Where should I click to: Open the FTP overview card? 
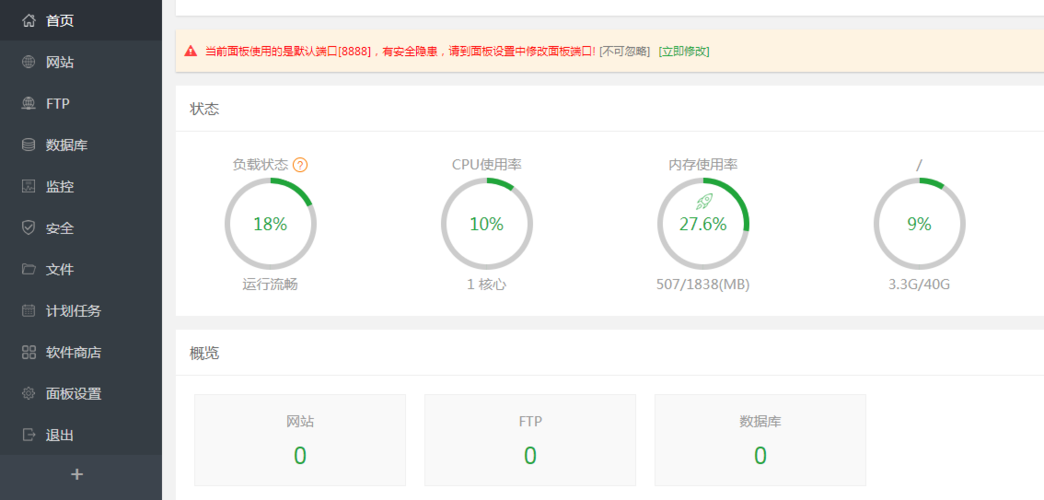tap(530, 439)
